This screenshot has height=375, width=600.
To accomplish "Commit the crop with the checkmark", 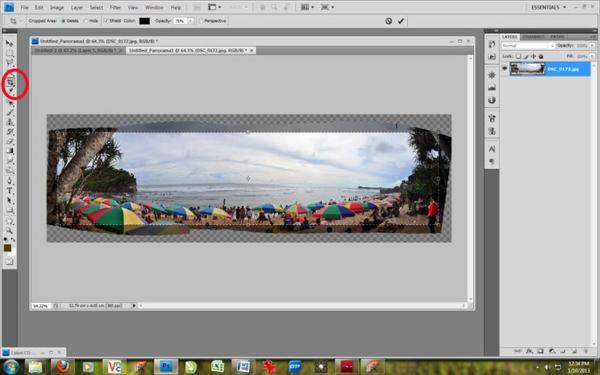I will (401, 21).
